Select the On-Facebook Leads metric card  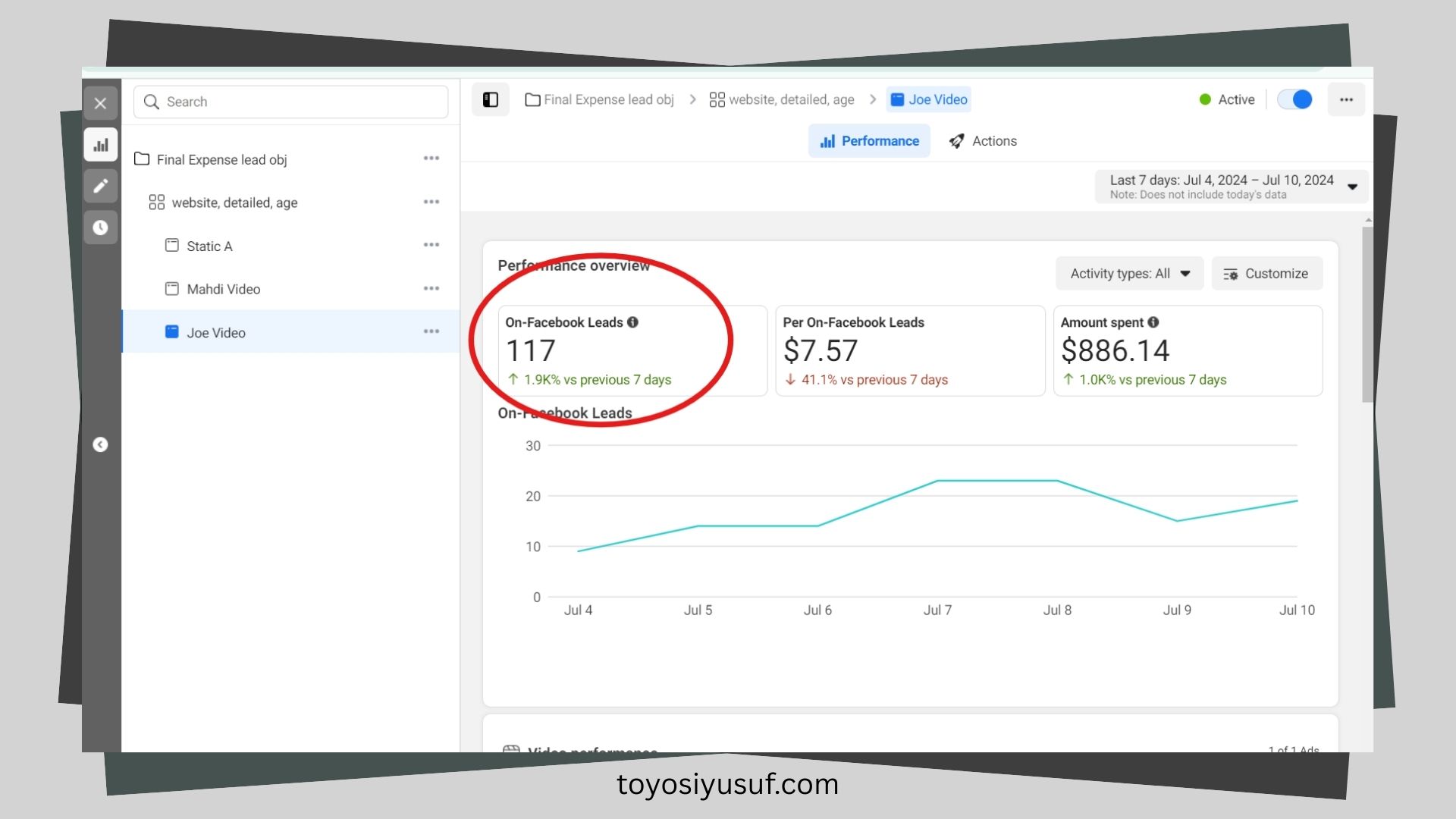(x=632, y=350)
